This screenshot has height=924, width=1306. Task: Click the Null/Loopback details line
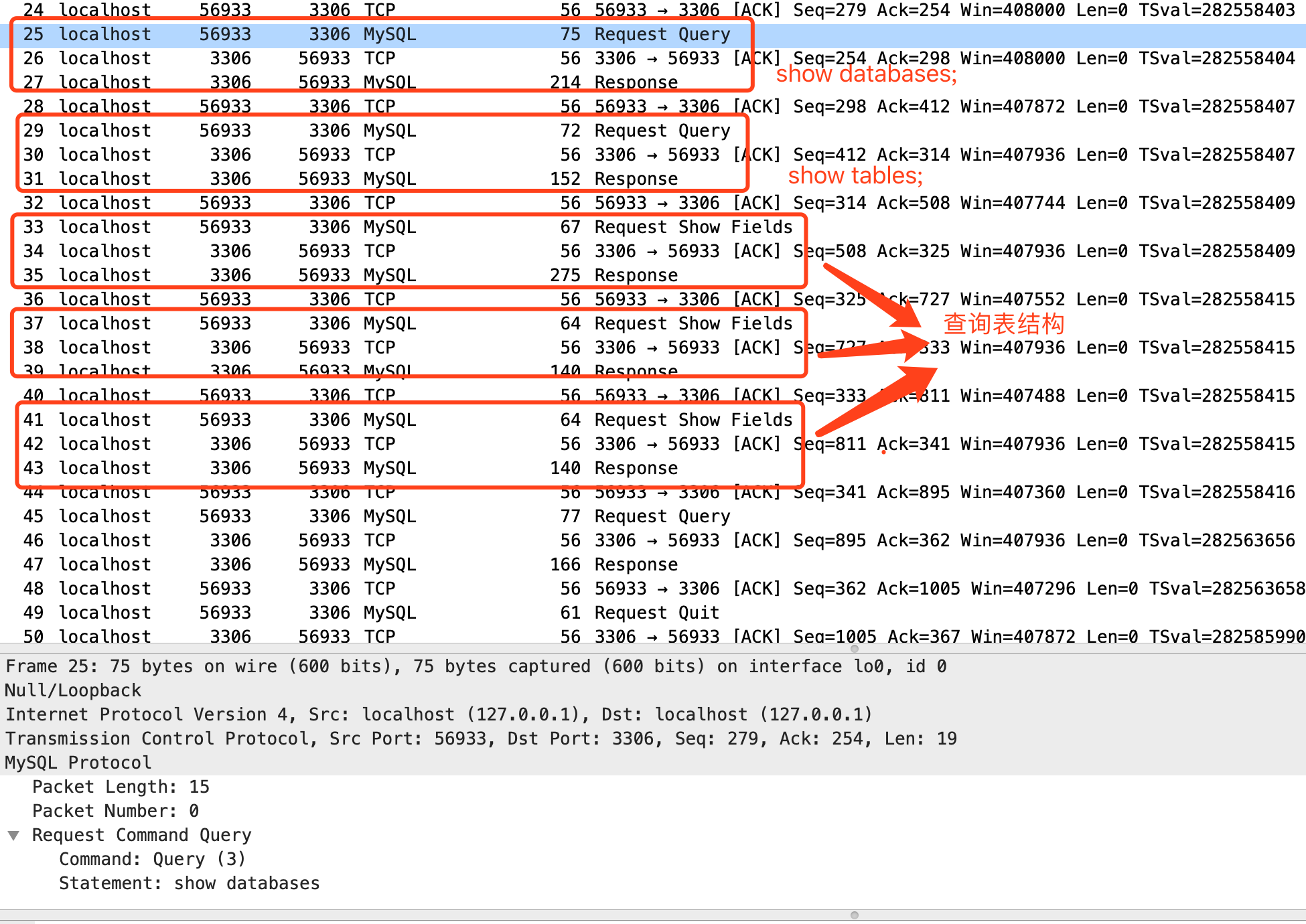[x=653, y=691]
